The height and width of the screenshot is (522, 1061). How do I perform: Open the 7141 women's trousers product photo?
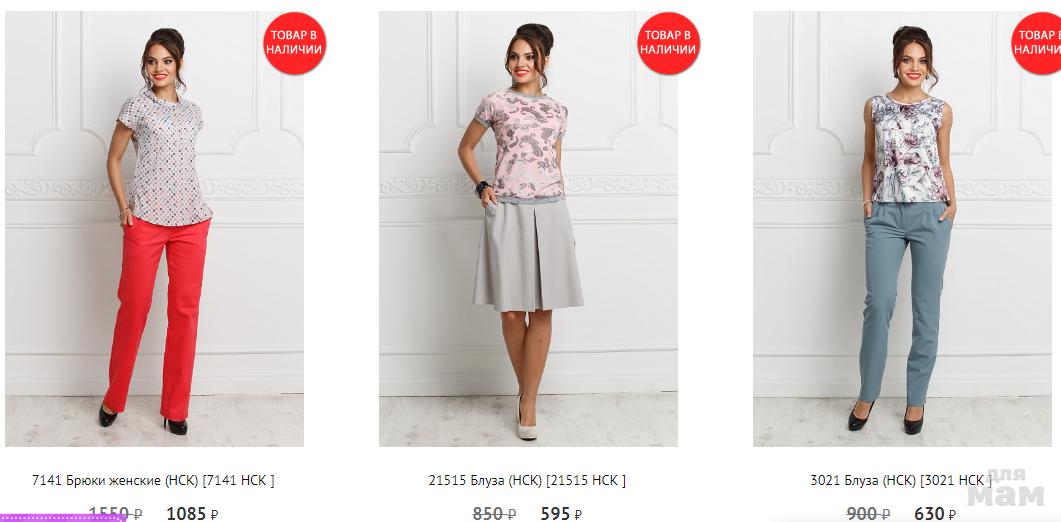coord(154,229)
